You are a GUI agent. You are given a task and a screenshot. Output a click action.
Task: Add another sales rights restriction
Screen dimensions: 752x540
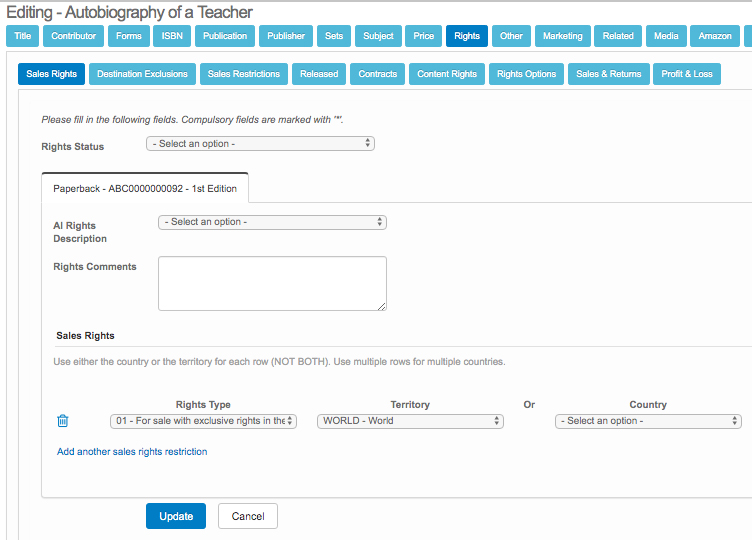pos(132,451)
